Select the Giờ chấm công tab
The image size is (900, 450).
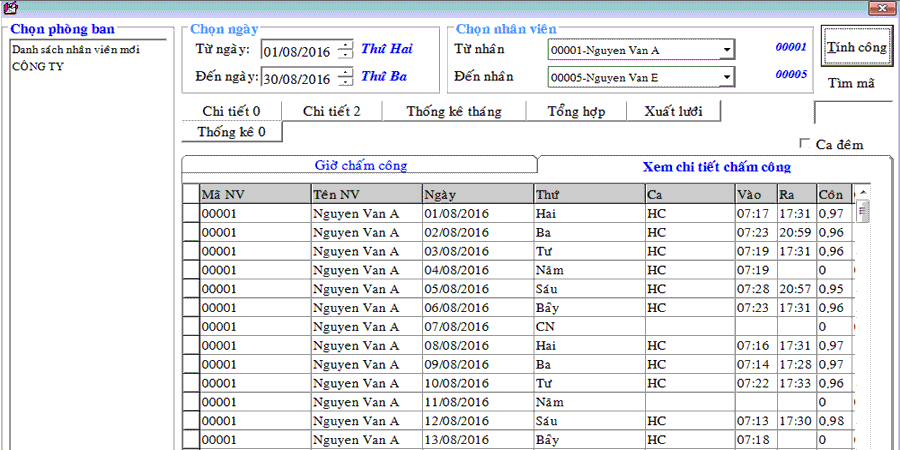[x=360, y=165]
